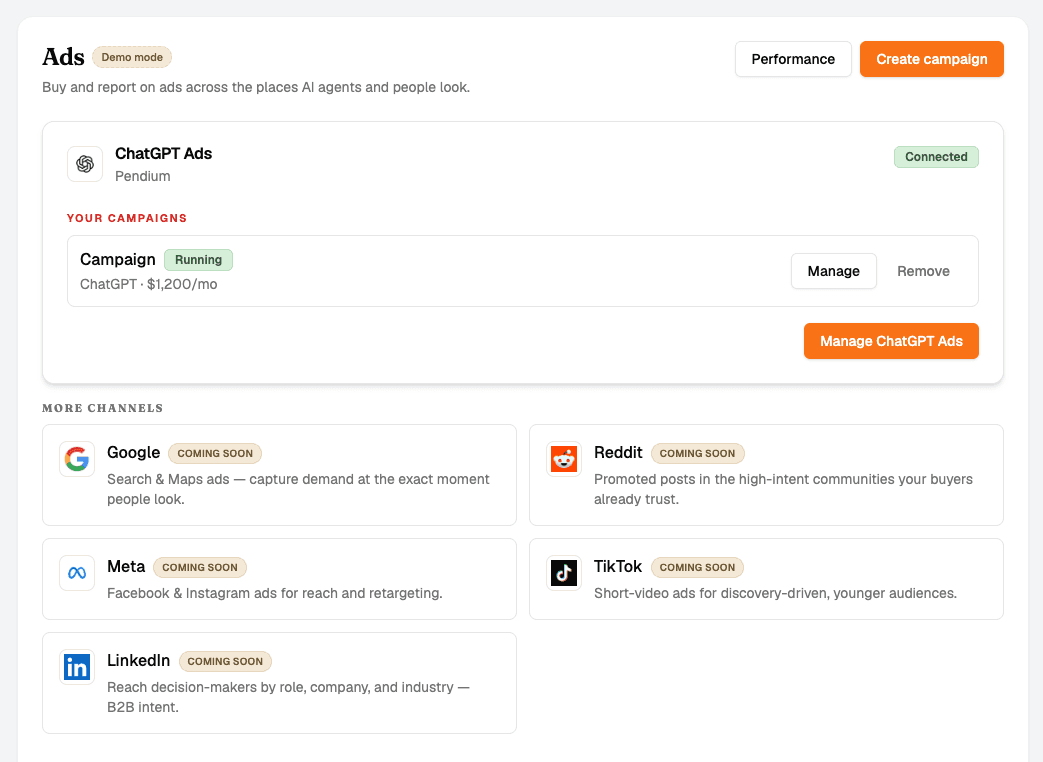Manage the running ChatGPT campaign
Viewport: 1043px width, 762px height.
[833, 271]
